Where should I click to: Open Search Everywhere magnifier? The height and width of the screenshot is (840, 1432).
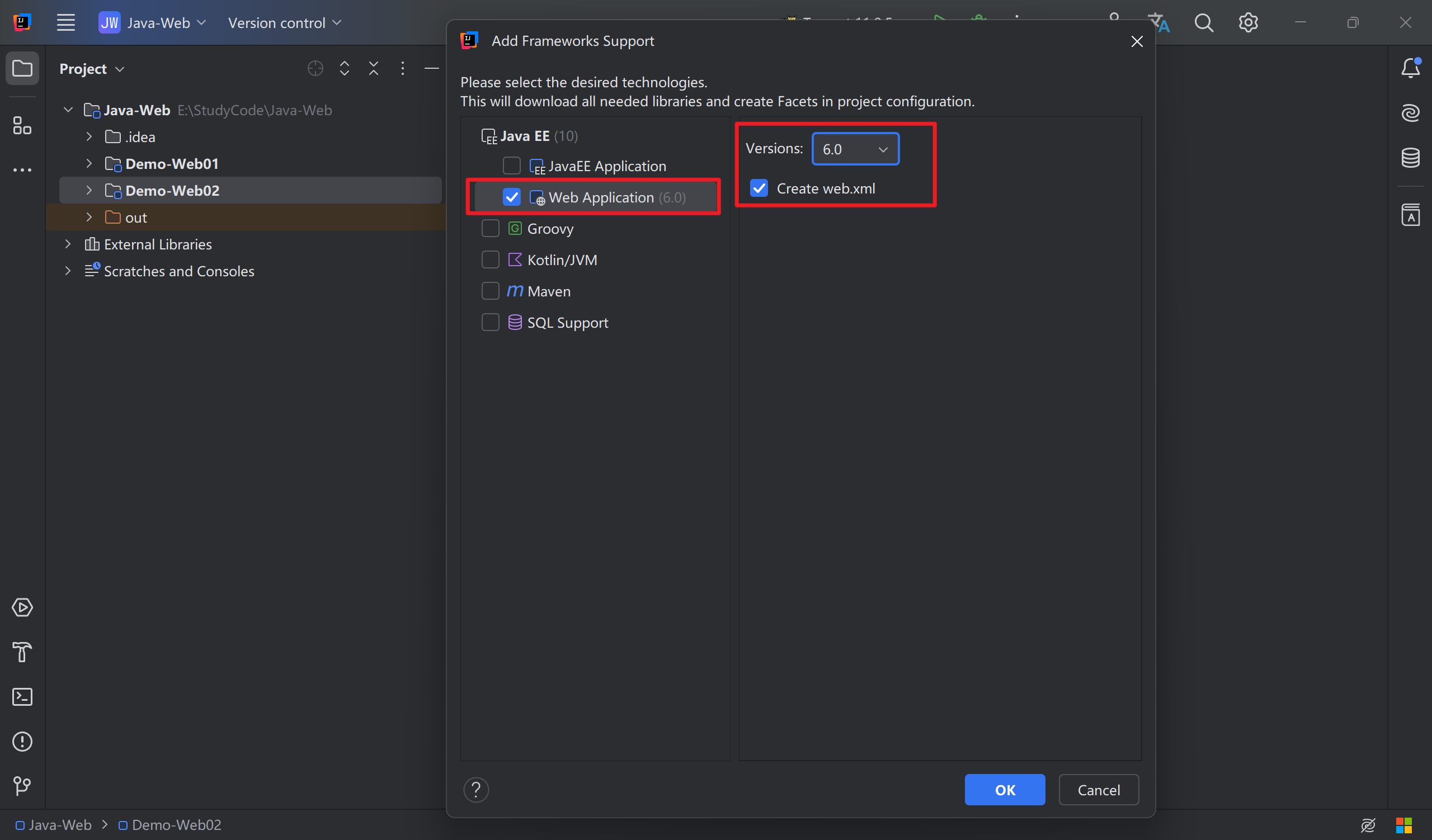(x=1204, y=23)
